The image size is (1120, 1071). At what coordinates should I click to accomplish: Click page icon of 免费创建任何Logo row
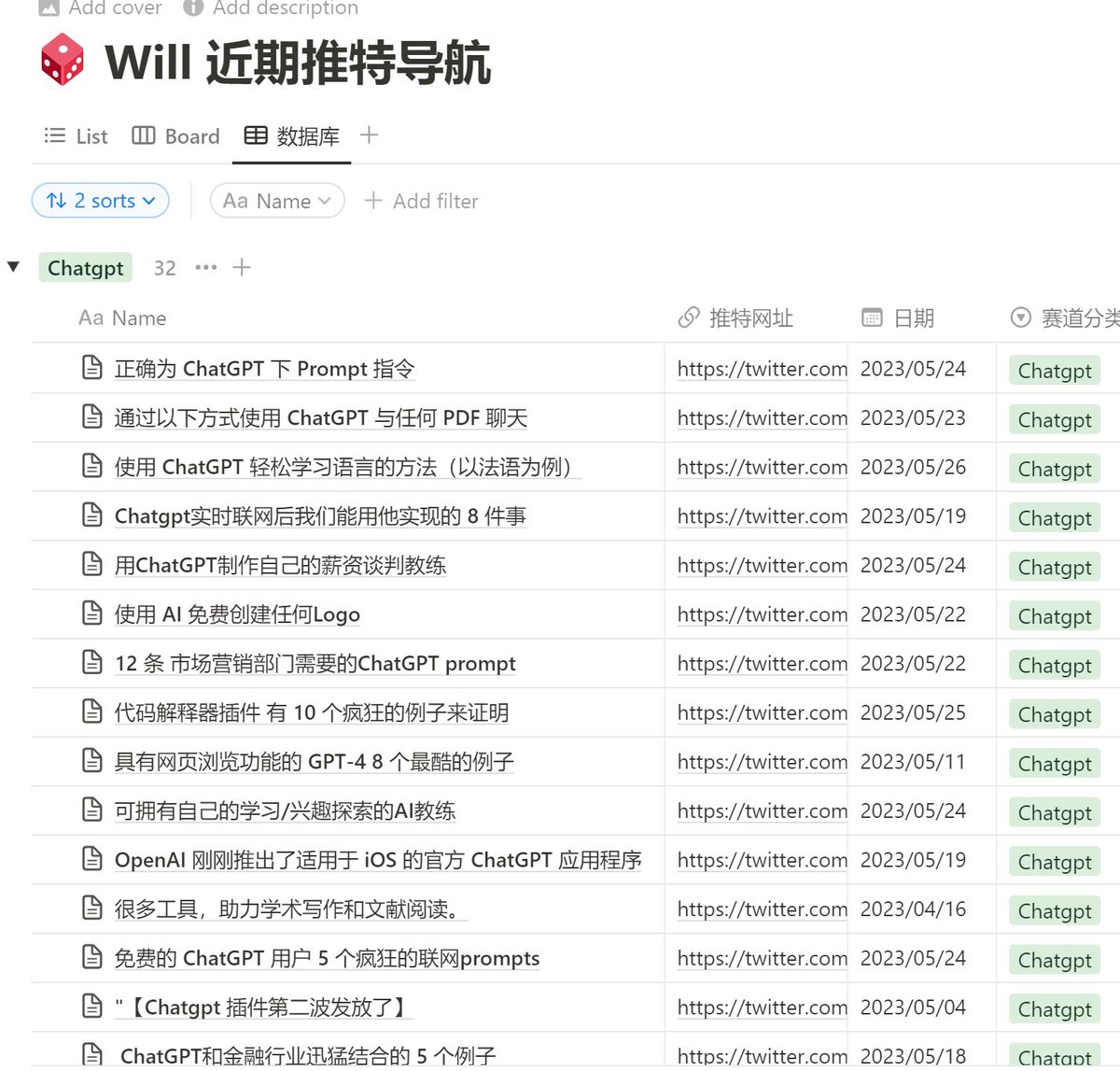pyautogui.click(x=92, y=613)
